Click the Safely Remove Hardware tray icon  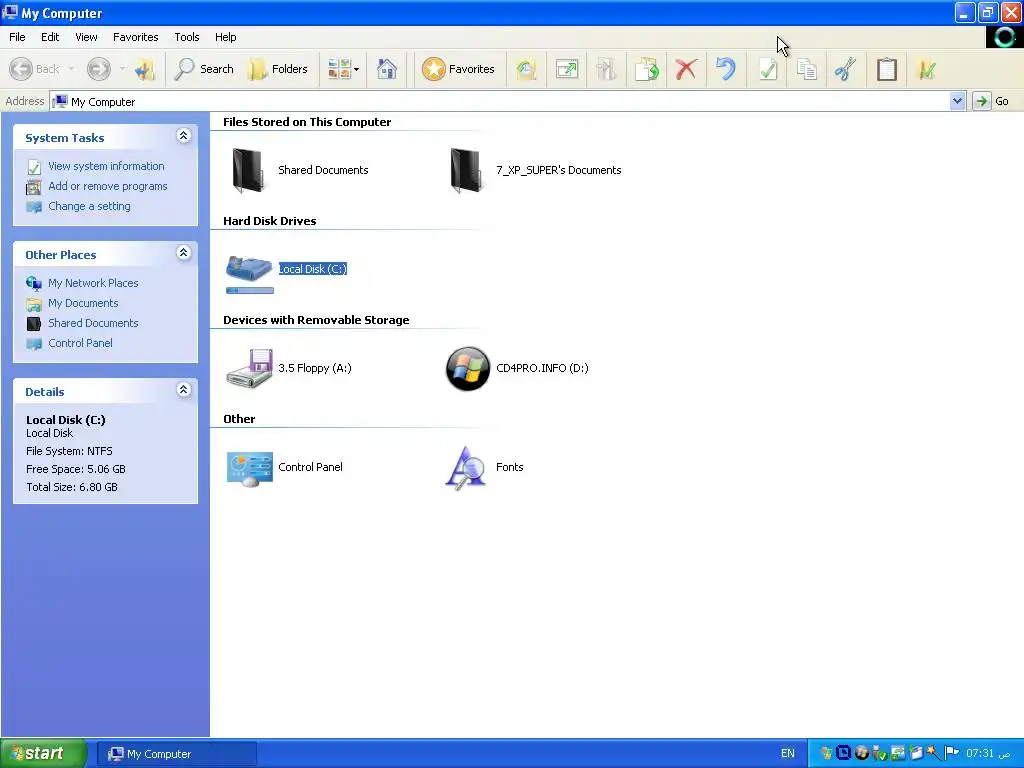880,754
